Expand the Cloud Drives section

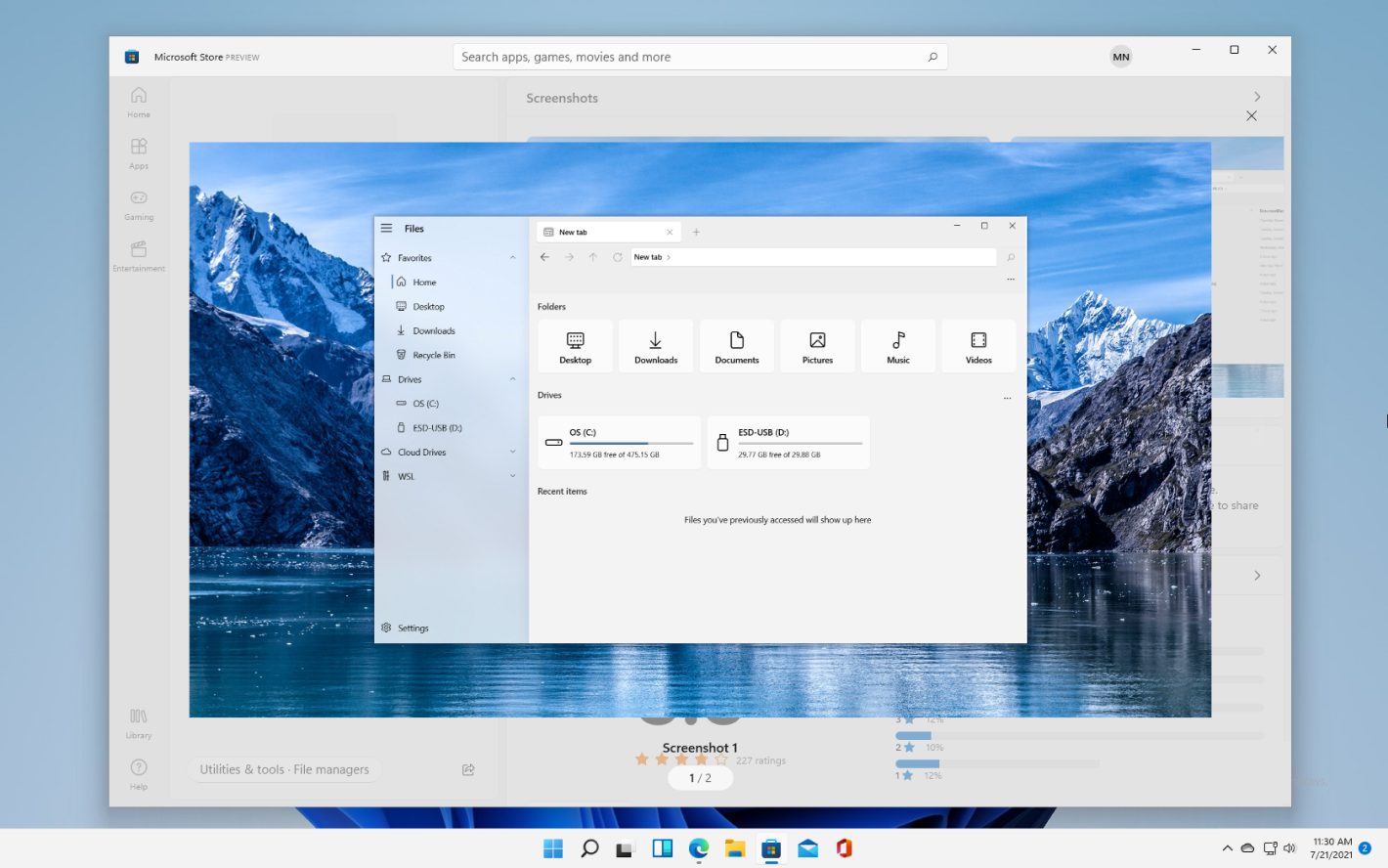[512, 452]
